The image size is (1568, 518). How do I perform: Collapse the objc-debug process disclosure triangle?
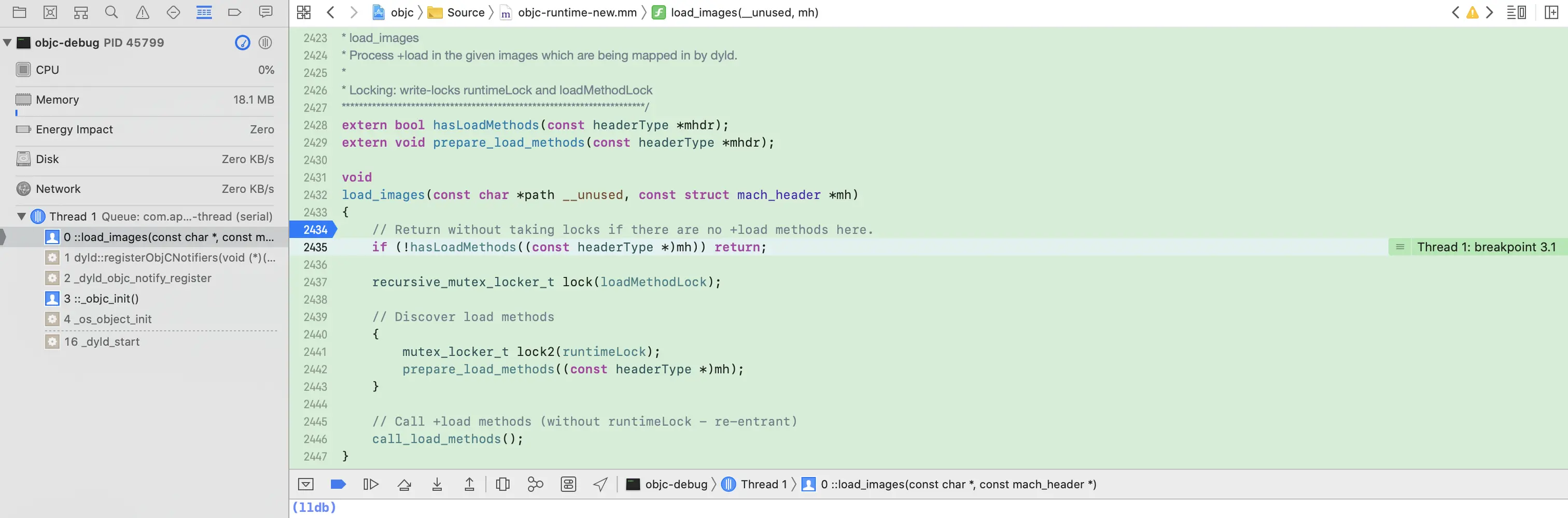tap(7, 43)
